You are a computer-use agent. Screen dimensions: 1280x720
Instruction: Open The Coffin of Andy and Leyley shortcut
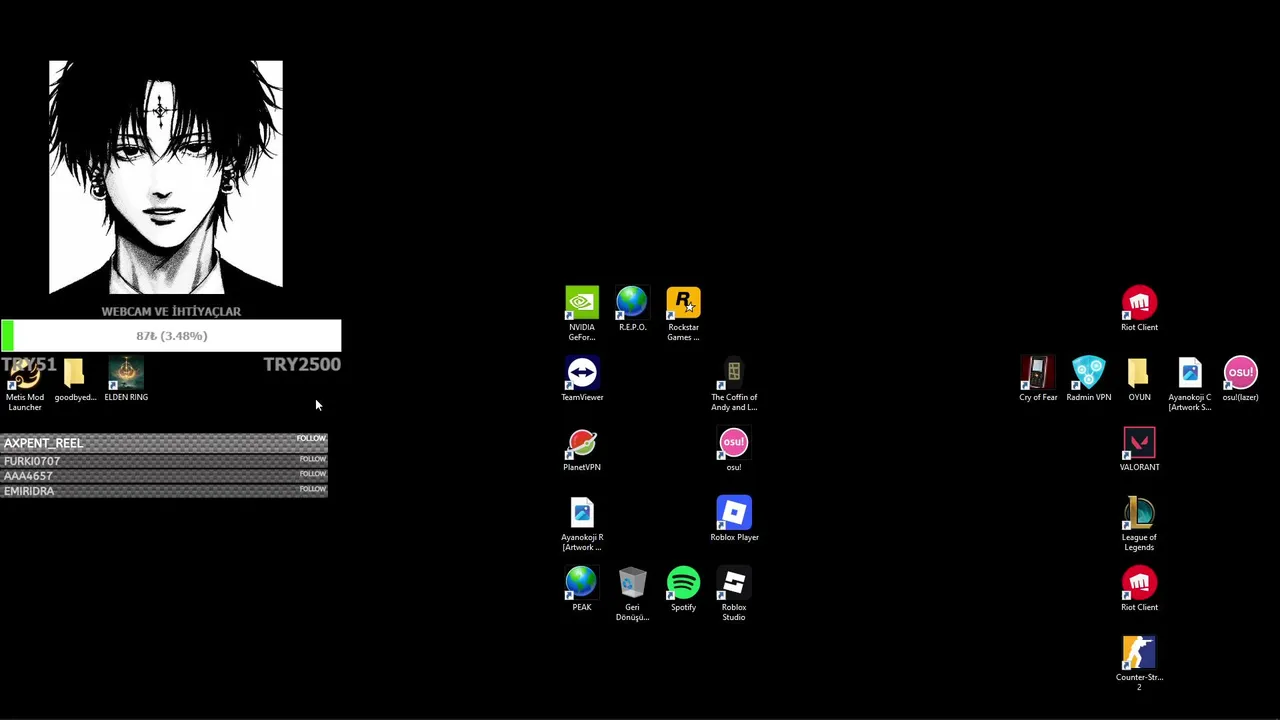734,373
